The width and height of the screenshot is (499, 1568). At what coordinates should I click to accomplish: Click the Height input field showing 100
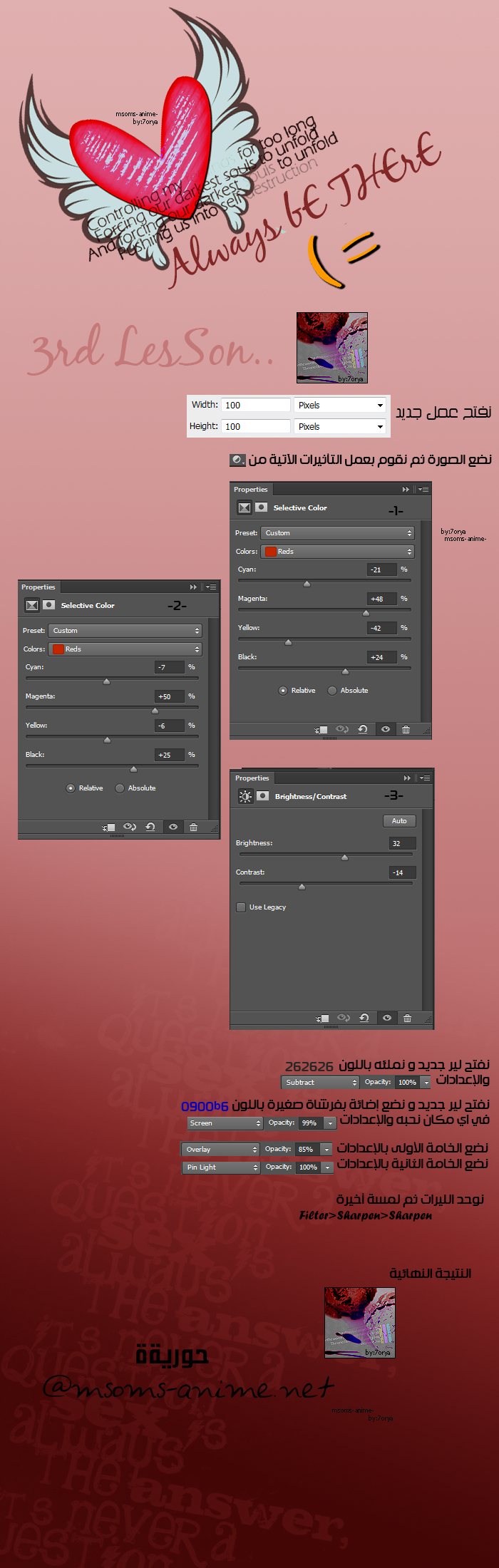[x=255, y=426]
